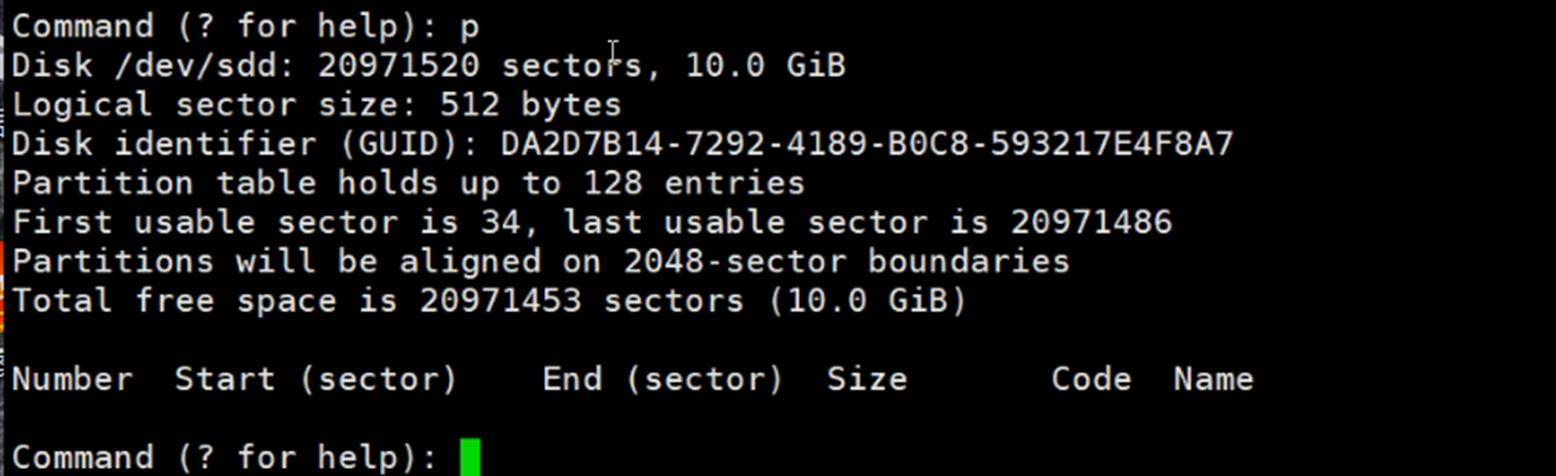Click the 10.0 GiB disk size on the Disk line
This screenshot has width=1556, height=476.
[765, 66]
